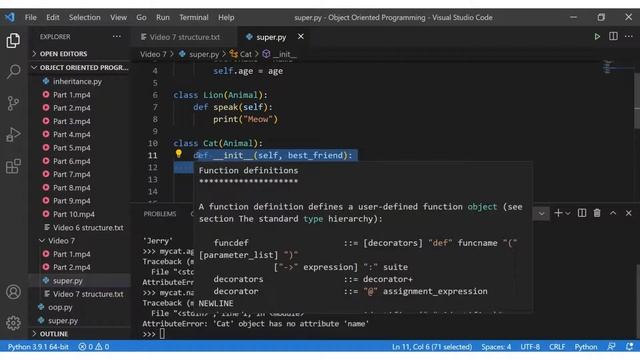The height and width of the screenshot is (360, 640).
Task: Open the Selection menu
Action: 84,18
